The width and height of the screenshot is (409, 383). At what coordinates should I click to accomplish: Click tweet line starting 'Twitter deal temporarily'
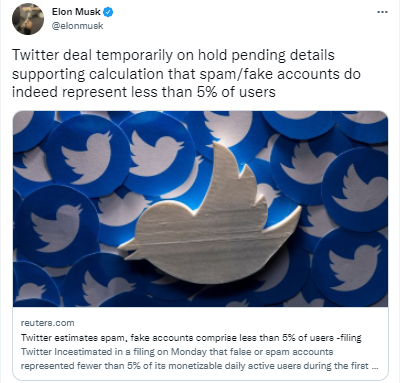(173, 55)
